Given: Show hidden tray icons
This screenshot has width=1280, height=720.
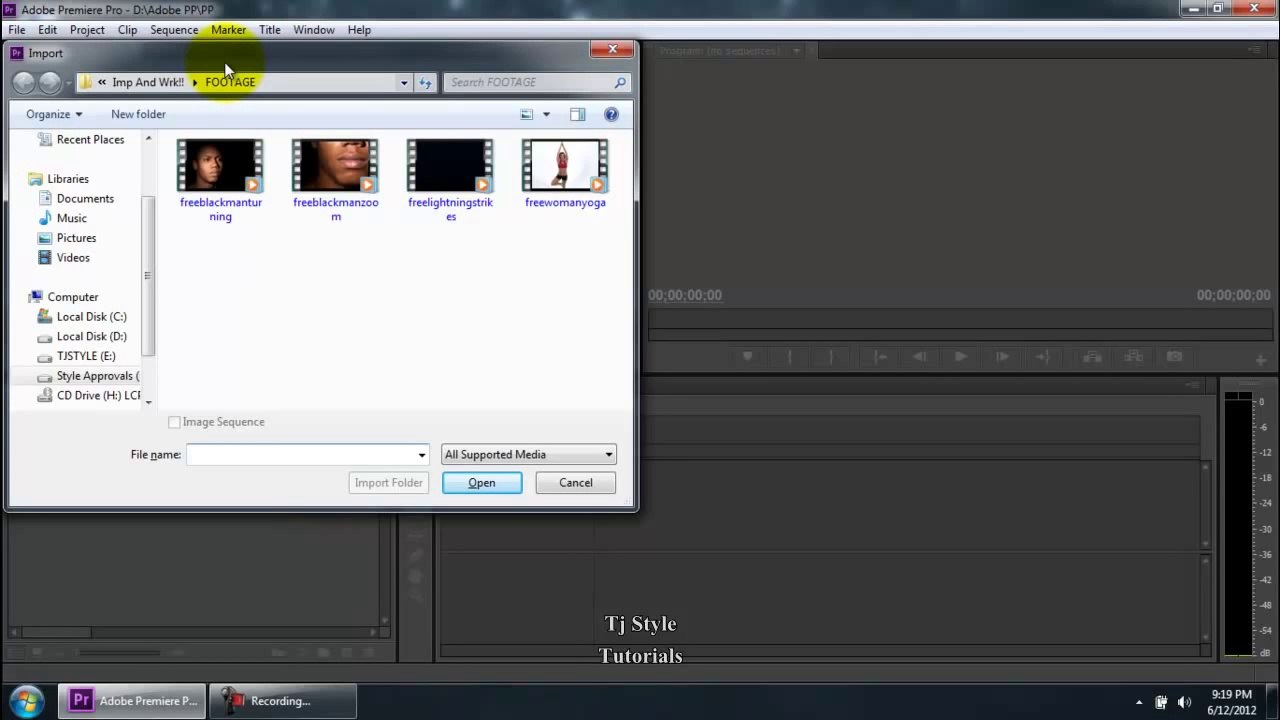Looking at the screenshot, I should (x=1138, y=702).
